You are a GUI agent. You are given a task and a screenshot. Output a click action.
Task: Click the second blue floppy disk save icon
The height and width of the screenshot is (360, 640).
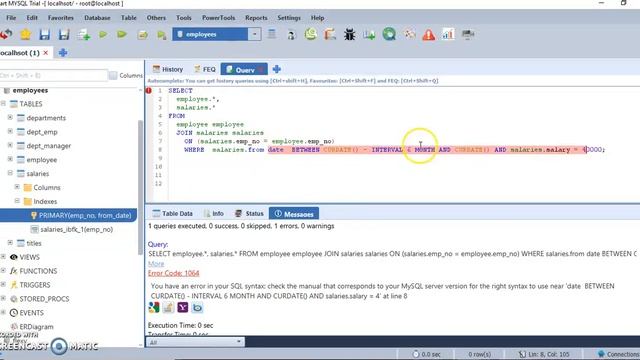point(64,35)
